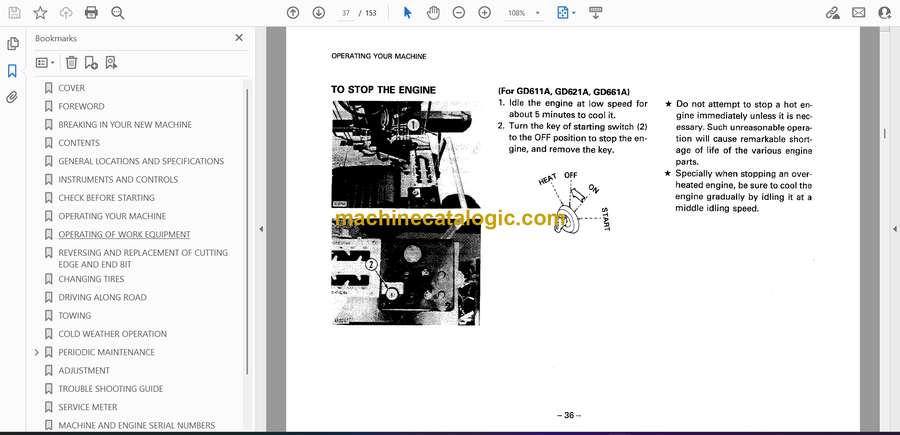Open the Find text magnifier icon
This screenshot has height=435, width=900.
click(x=118, y=13)
